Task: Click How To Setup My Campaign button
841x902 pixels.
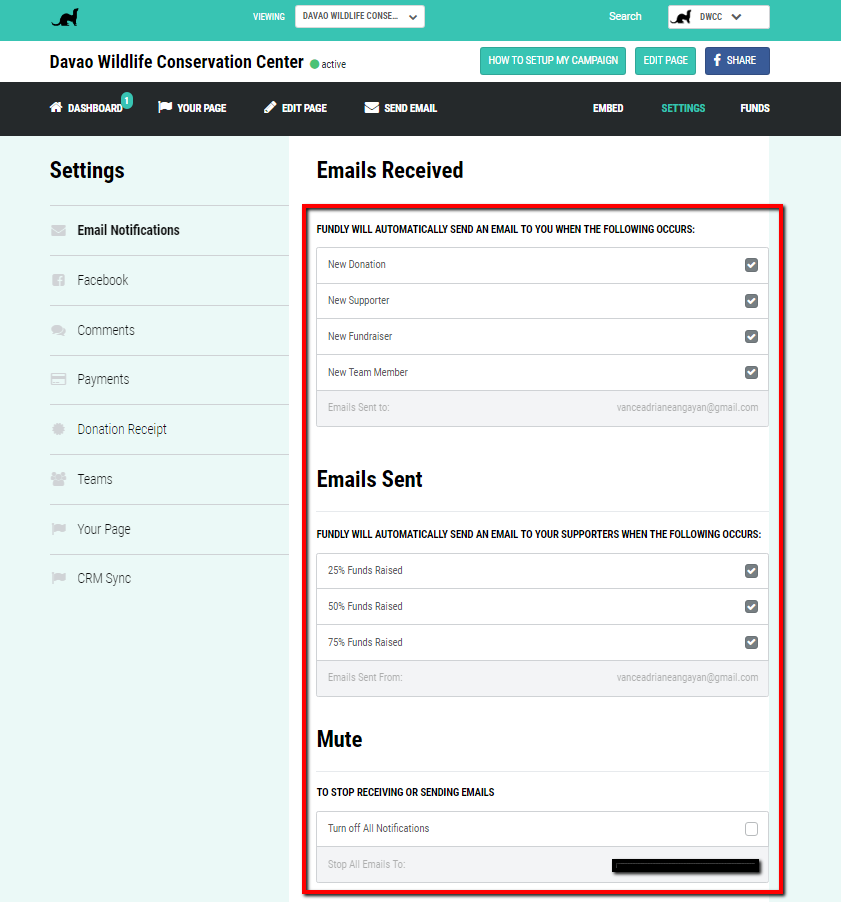Action: 553,61
